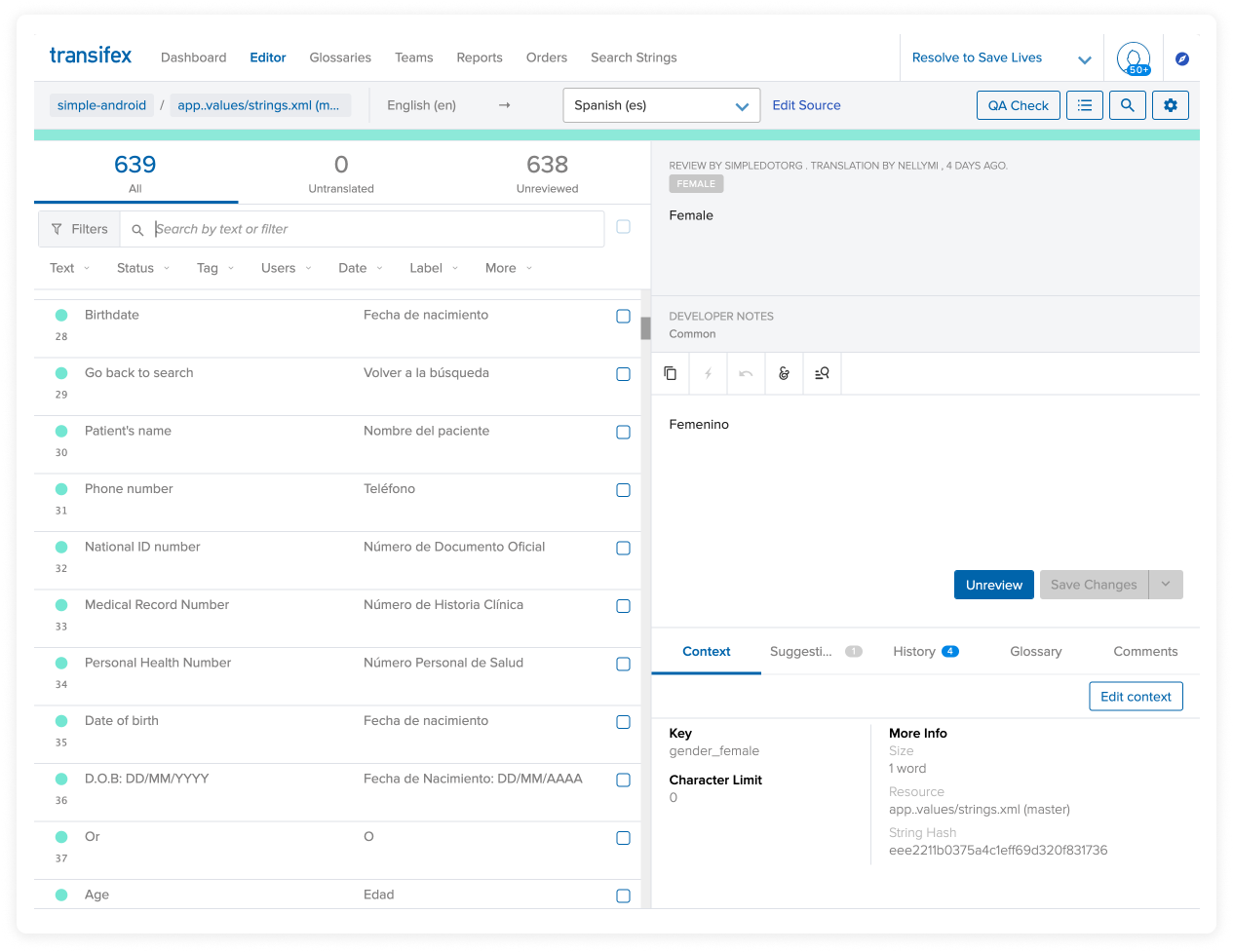This screenshot has height=952, width=1233.
Task: Open the Comments tab
Action: pos(1145,652)
